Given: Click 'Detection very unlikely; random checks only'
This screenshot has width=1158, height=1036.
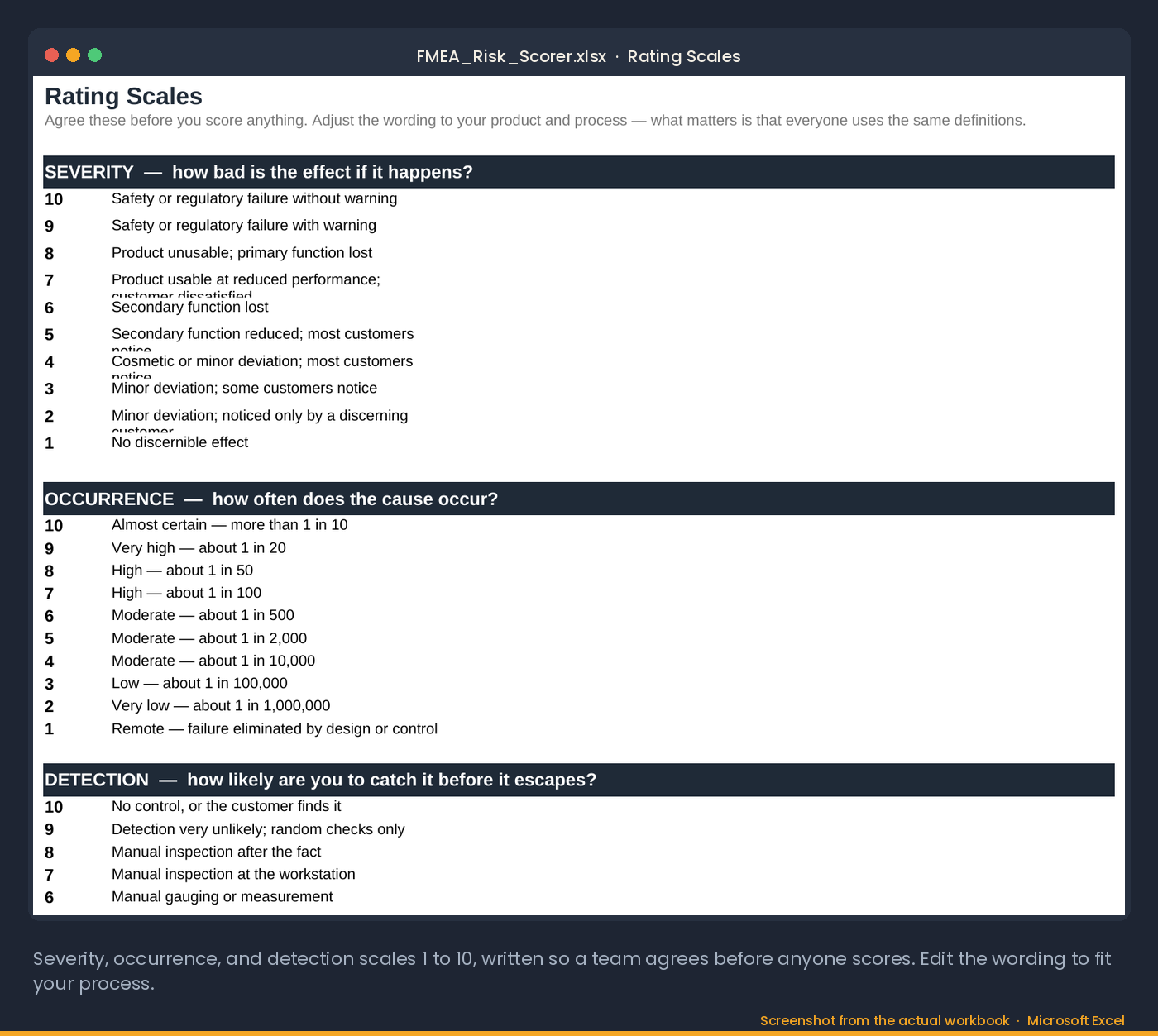Looking at the screenshot, I should click(x=258, y=829).
